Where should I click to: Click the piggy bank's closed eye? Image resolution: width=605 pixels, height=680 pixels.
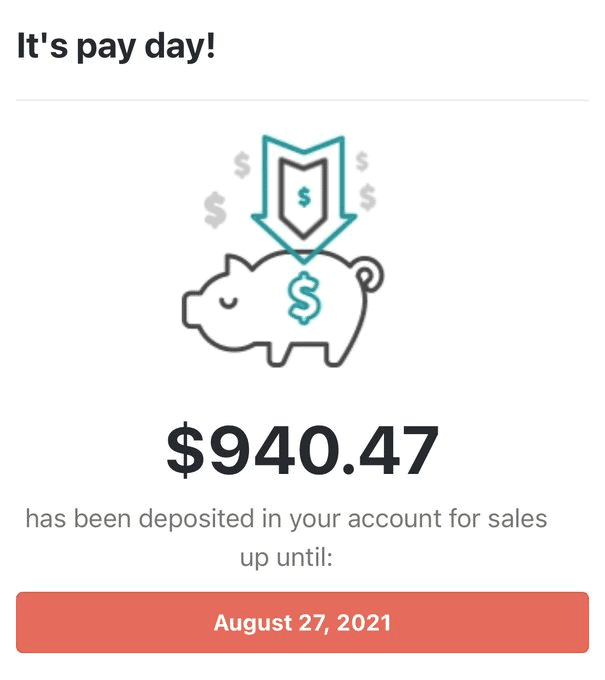pyautogui.click(x=228, y=299)
